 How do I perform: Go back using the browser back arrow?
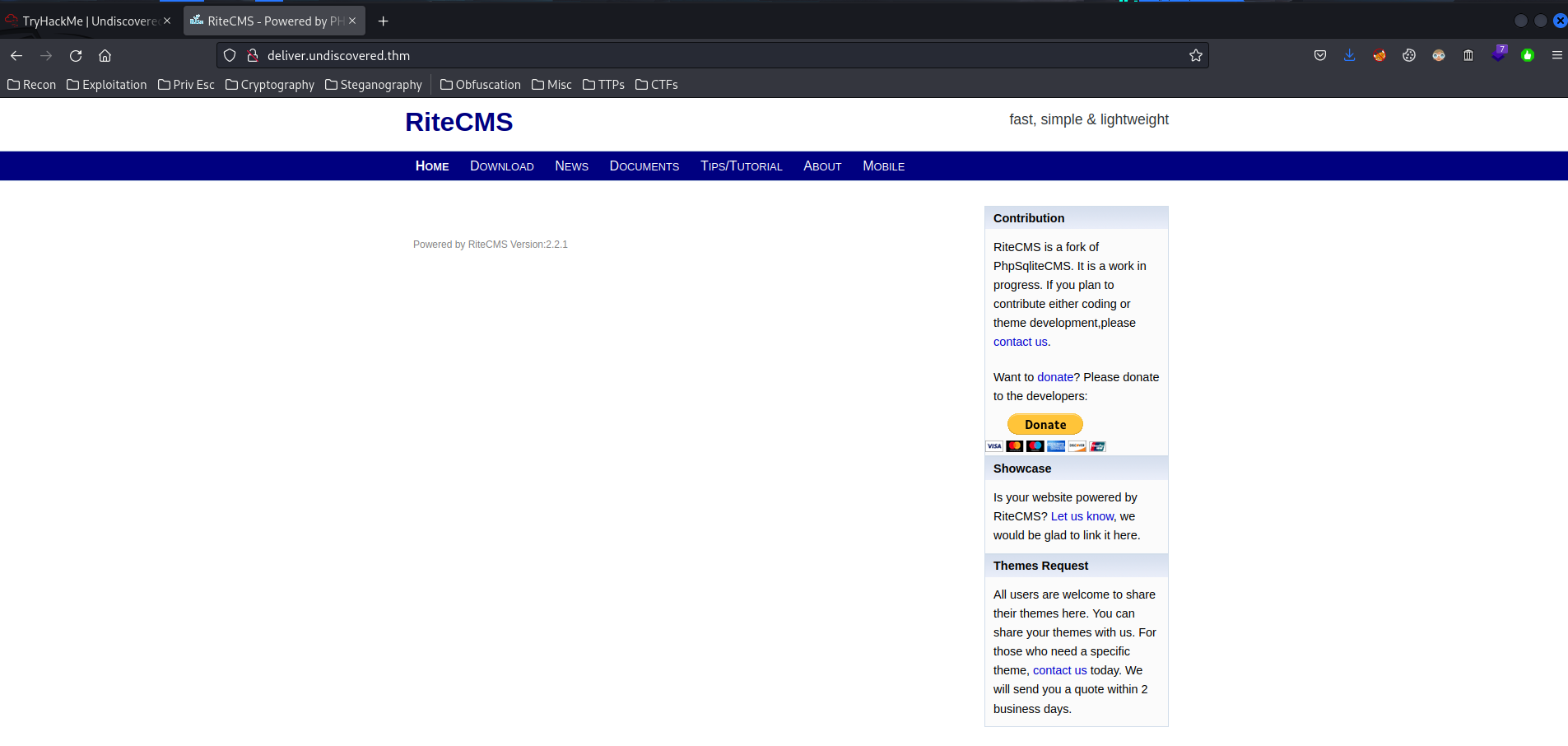pyautogui.click(x=16, y=55)
